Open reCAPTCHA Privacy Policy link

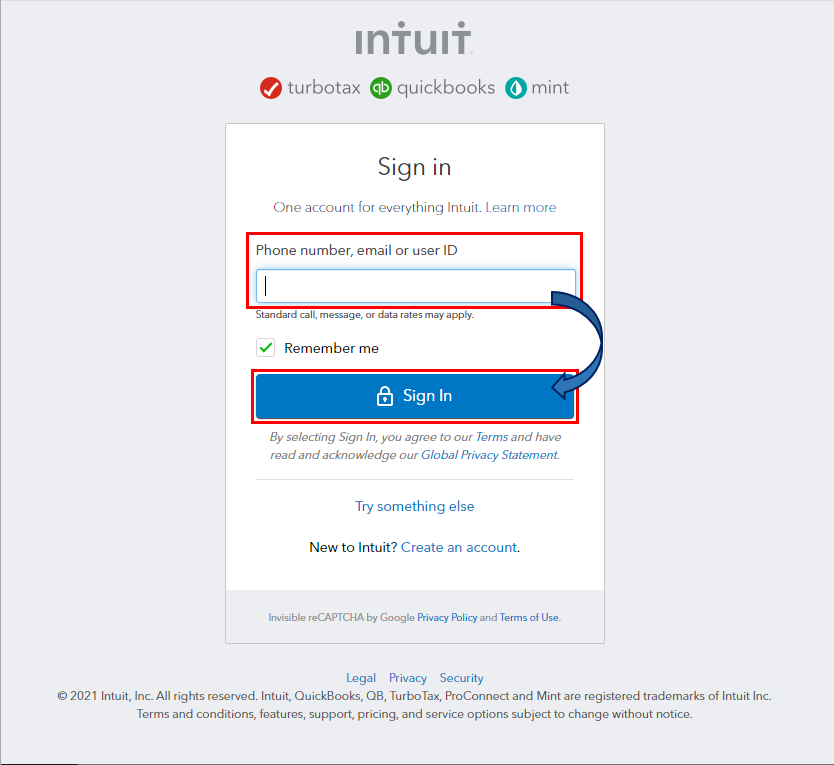[447, 618]
